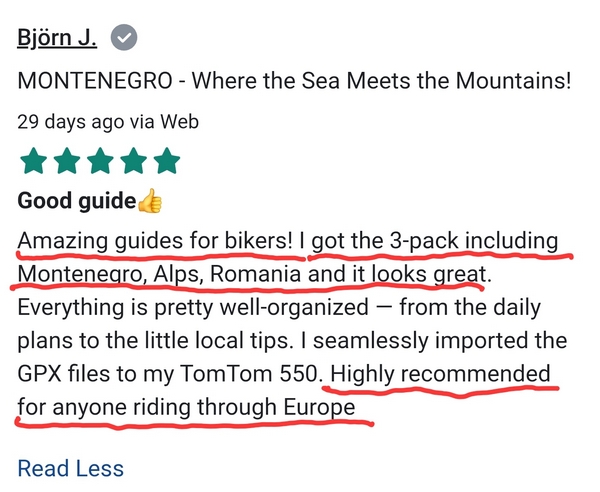Screen dimensions: 600x492
Task: Click 'for anyone riding through Europe' line
Action: point(186,407)
